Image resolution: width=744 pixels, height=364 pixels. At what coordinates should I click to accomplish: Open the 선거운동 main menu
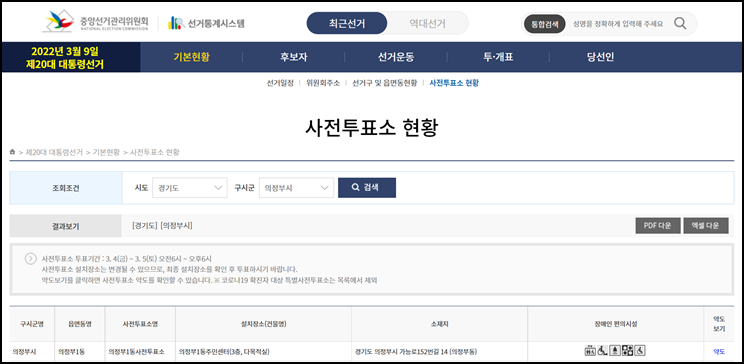[x=396, y=57]
